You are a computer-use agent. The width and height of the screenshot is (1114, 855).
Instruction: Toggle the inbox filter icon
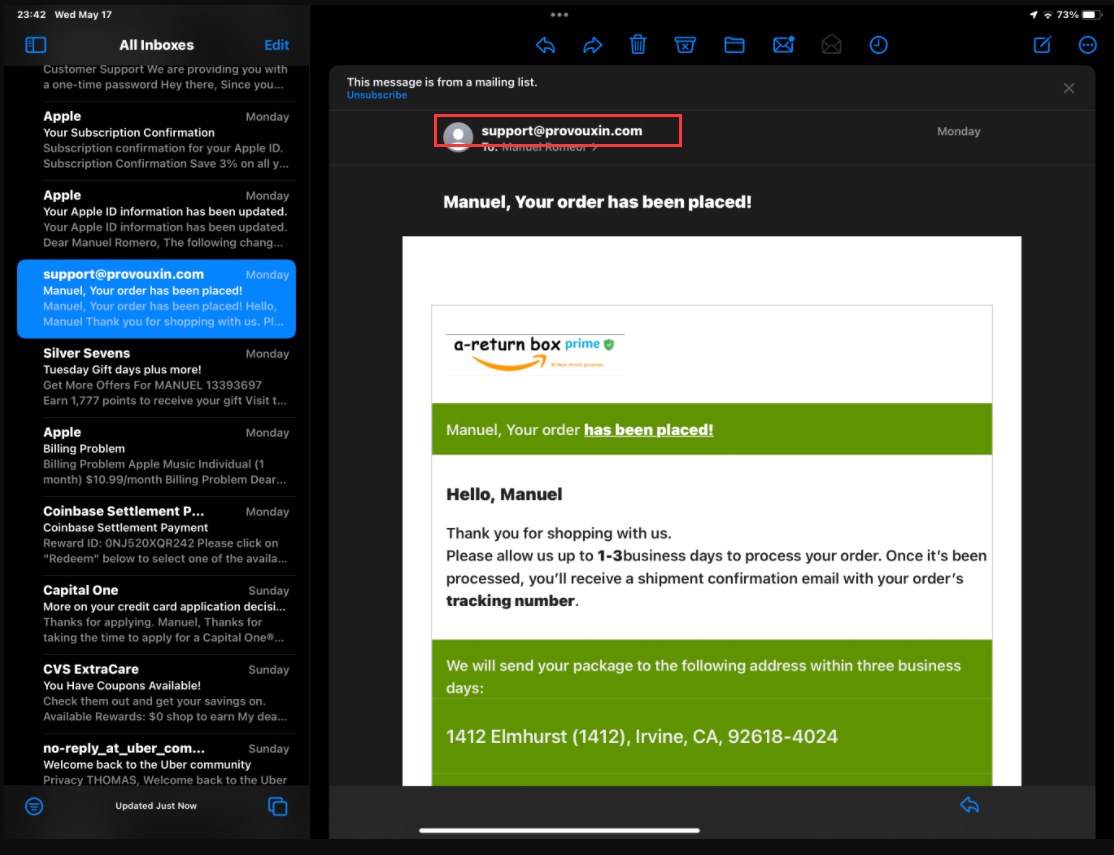35,806
